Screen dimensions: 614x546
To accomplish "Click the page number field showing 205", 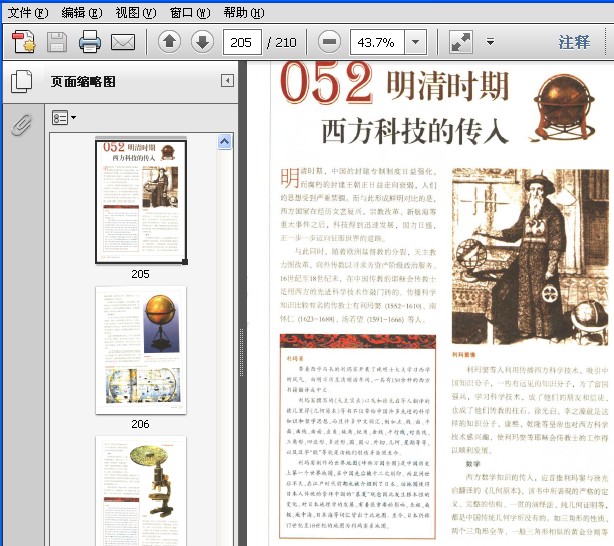I will click(x=242, y=42).
